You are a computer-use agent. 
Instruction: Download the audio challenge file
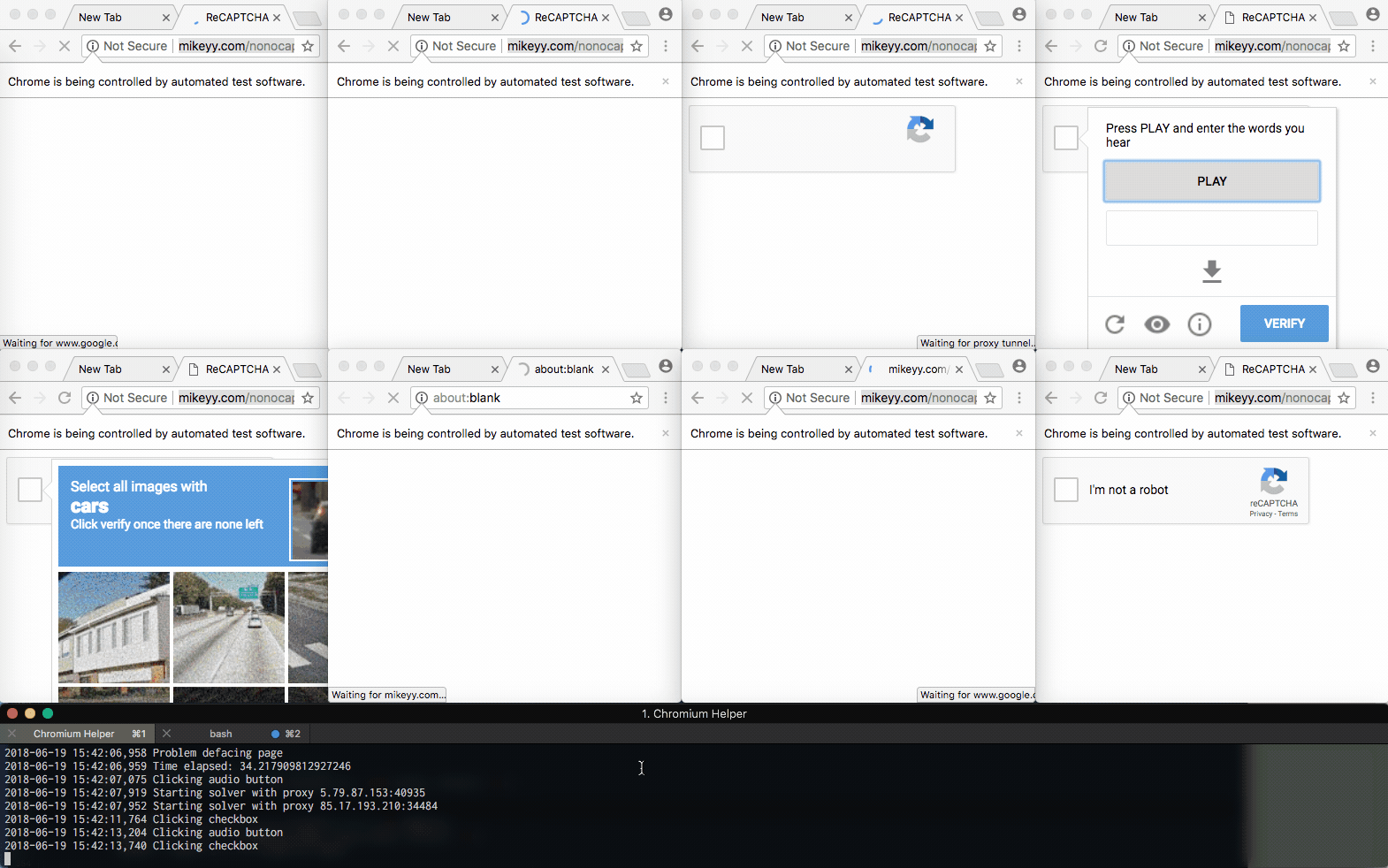click(x=1211, y=271)
